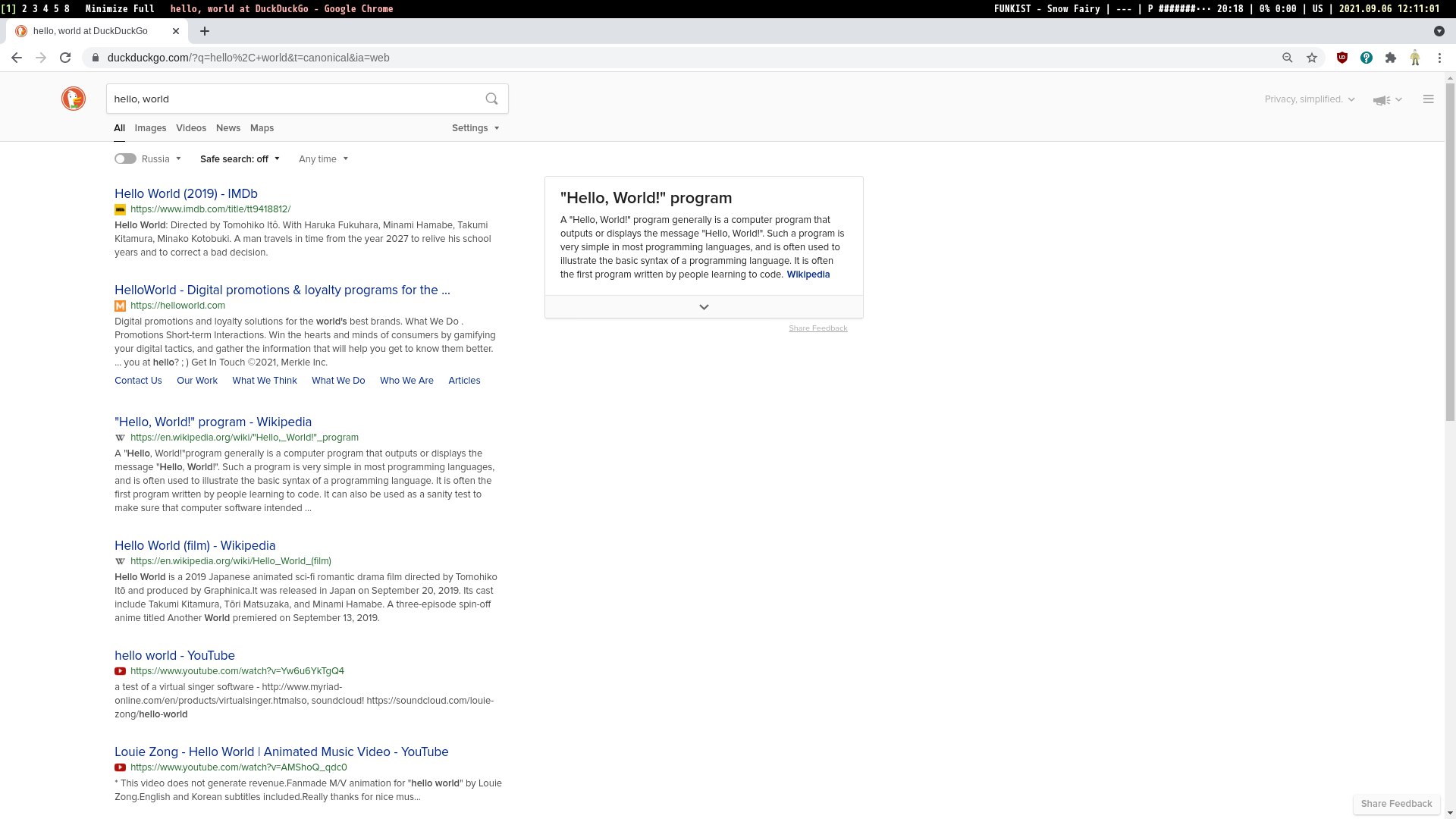Close the DuckDuckGo tab

176,31
